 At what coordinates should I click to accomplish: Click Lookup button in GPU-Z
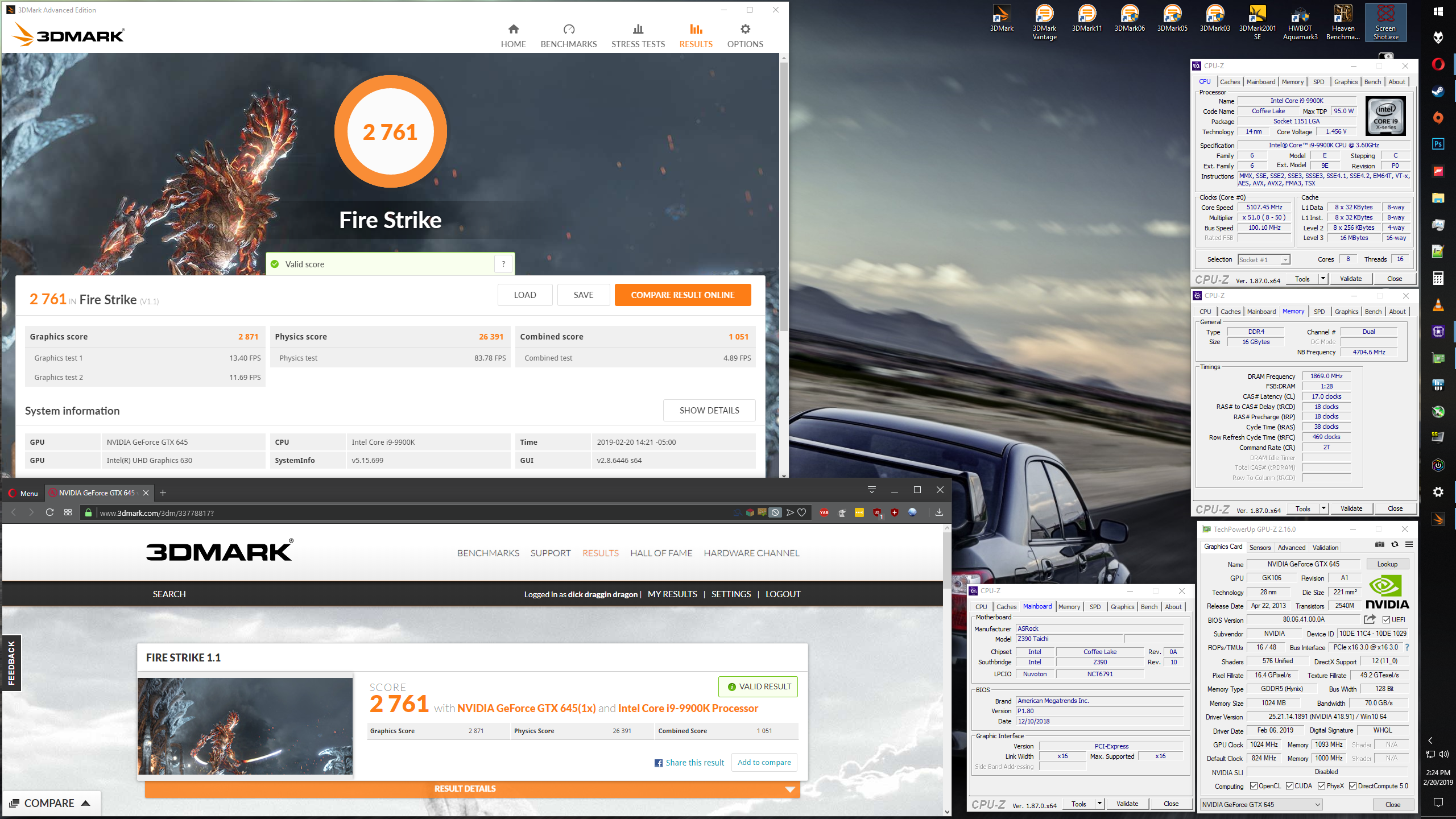coord(1387,564)
